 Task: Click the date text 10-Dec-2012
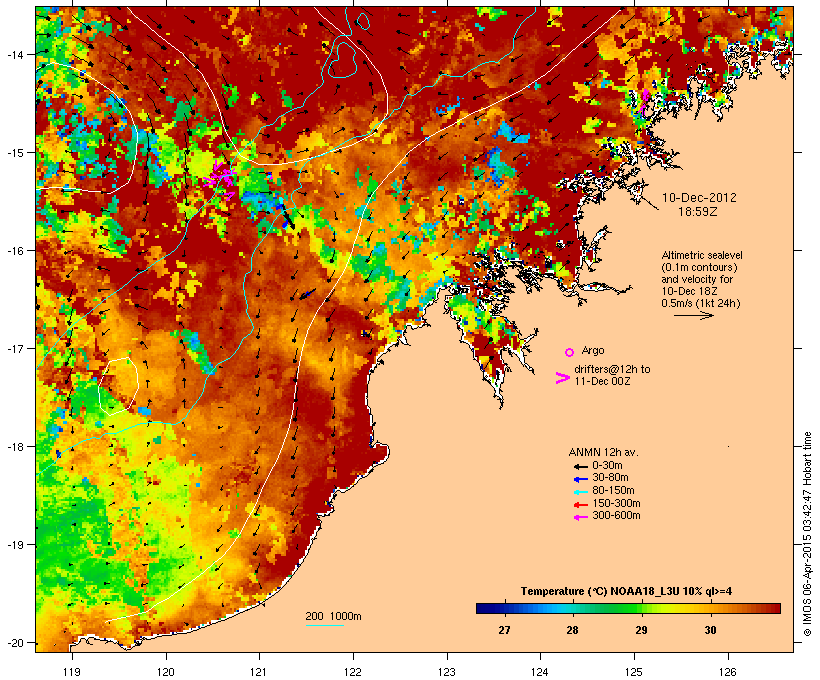[699, 198]
